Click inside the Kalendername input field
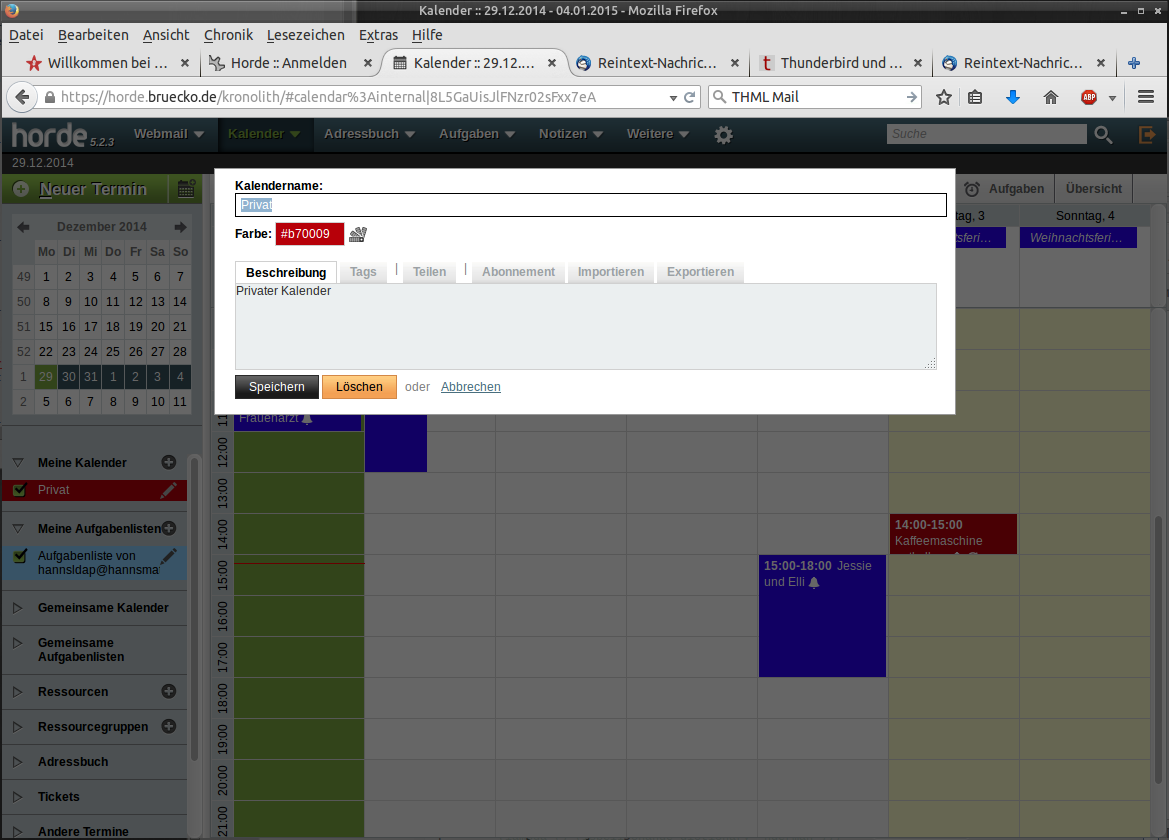 (590, 204)
